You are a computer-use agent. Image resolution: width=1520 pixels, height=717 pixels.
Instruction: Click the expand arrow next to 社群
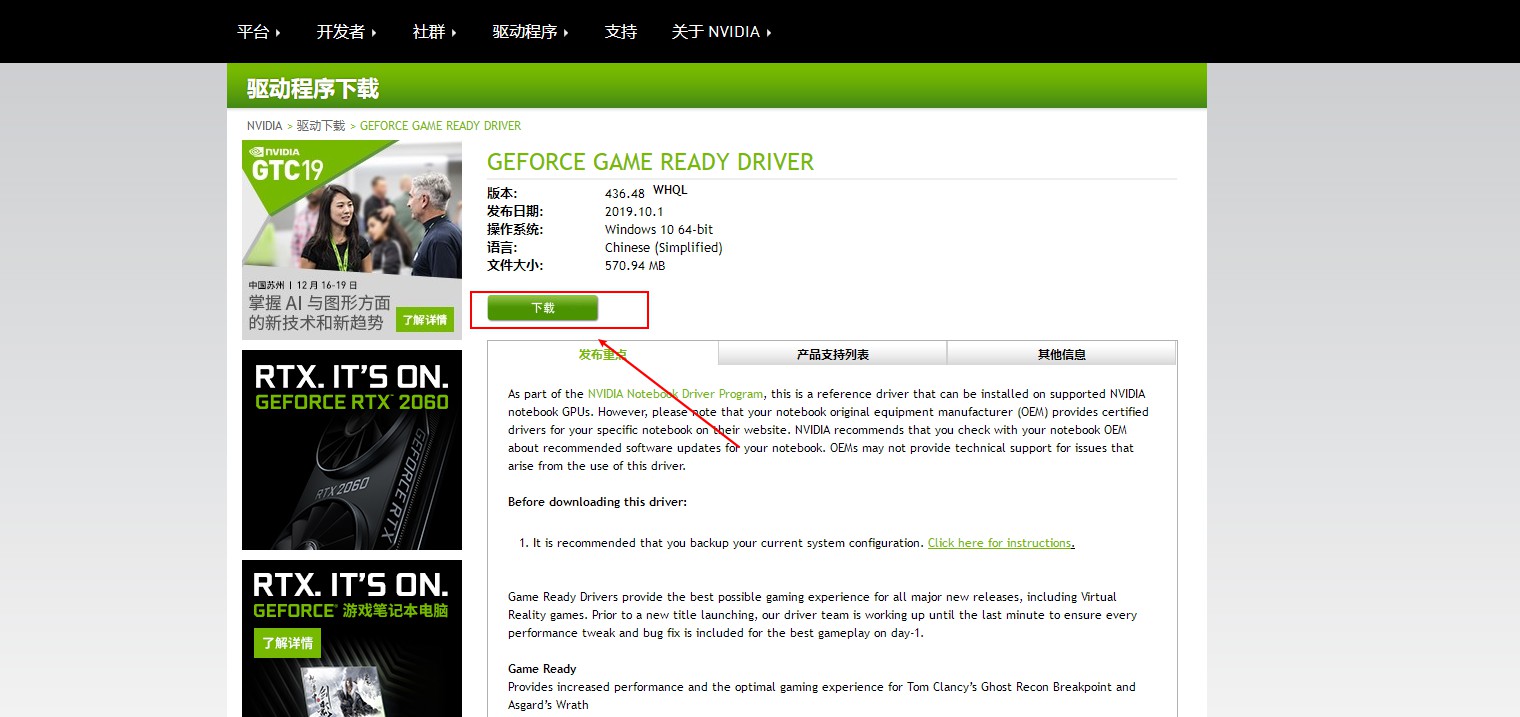[454, 33]
